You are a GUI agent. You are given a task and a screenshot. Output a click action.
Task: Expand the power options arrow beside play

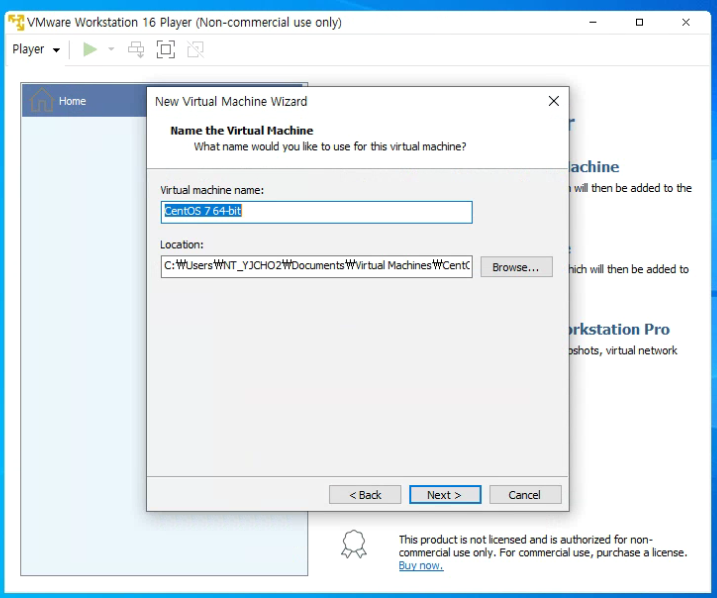click(111, 49)
